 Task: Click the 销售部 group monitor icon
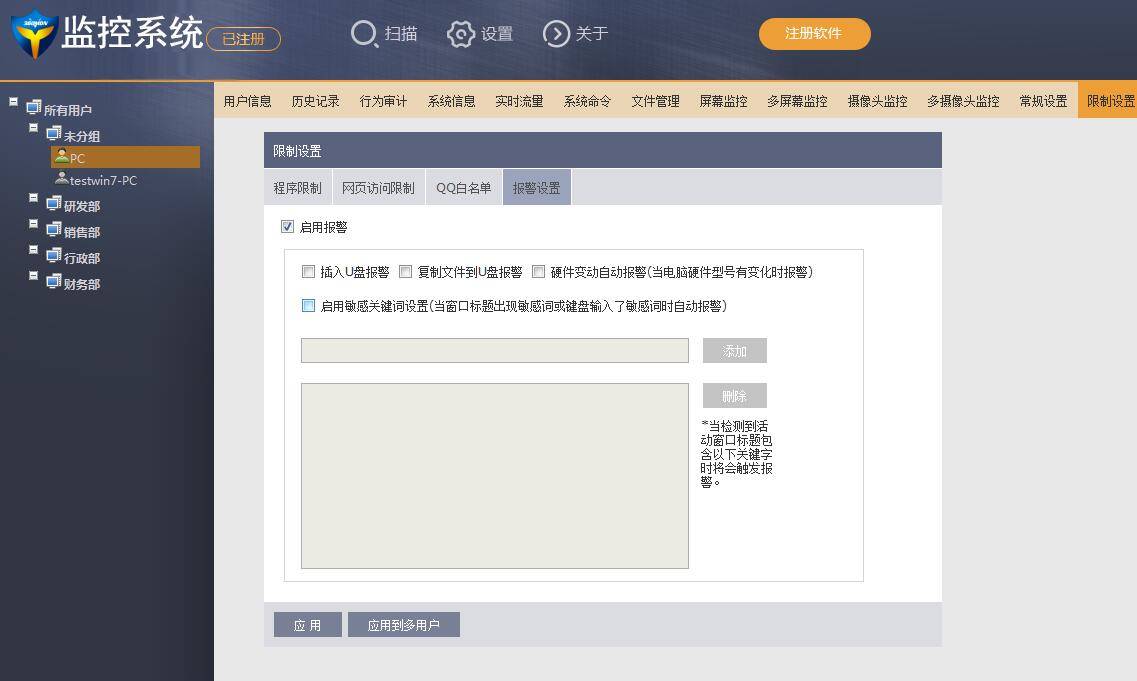click(x=54, y=230)
